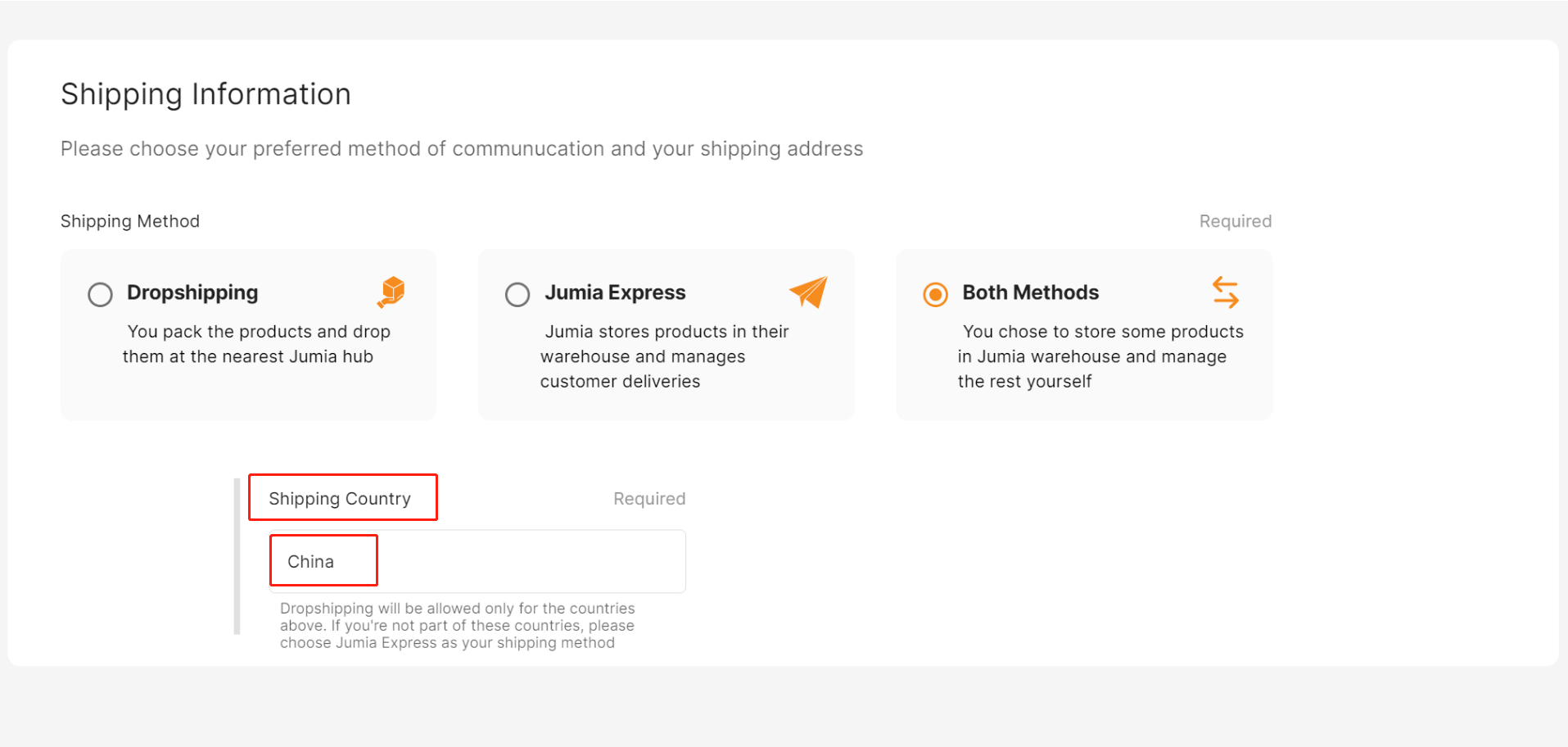Click the Required tag beside Shipping Country
Viewport: 1568px width, 747px height.
pyautogui.click(x=649, y=499)
